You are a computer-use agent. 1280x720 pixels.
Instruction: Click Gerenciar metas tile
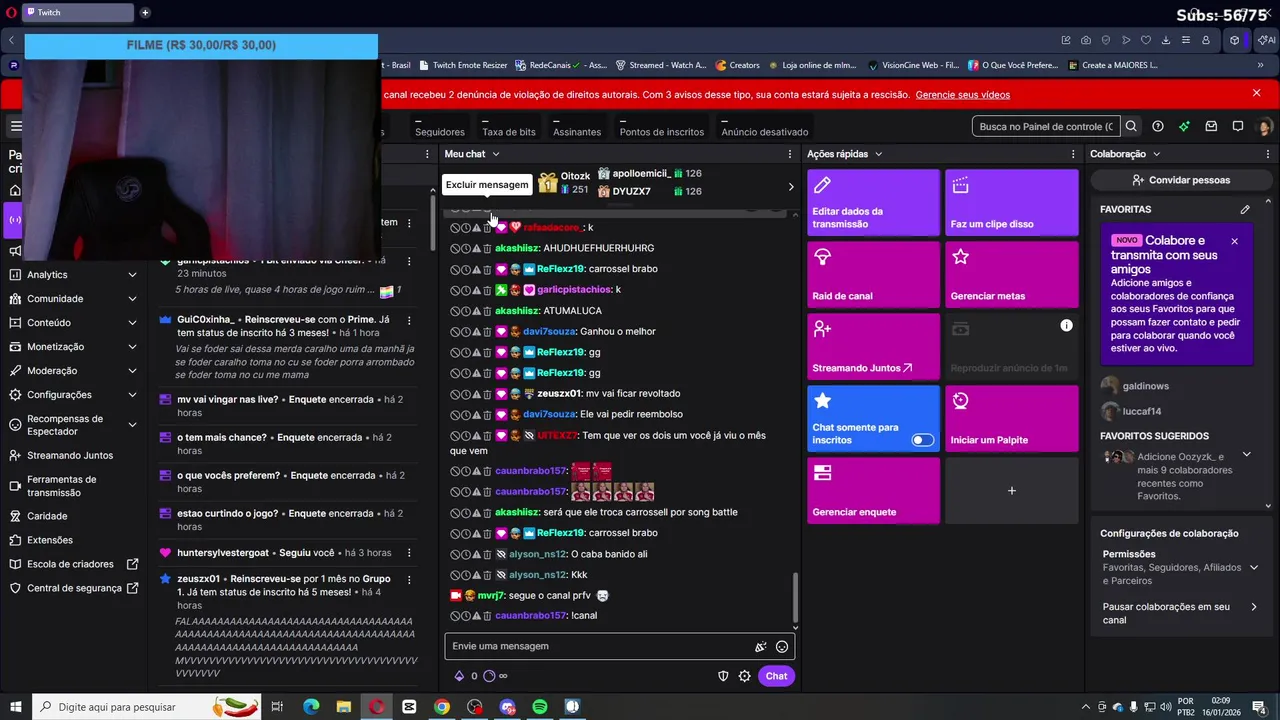point(1012,275)
